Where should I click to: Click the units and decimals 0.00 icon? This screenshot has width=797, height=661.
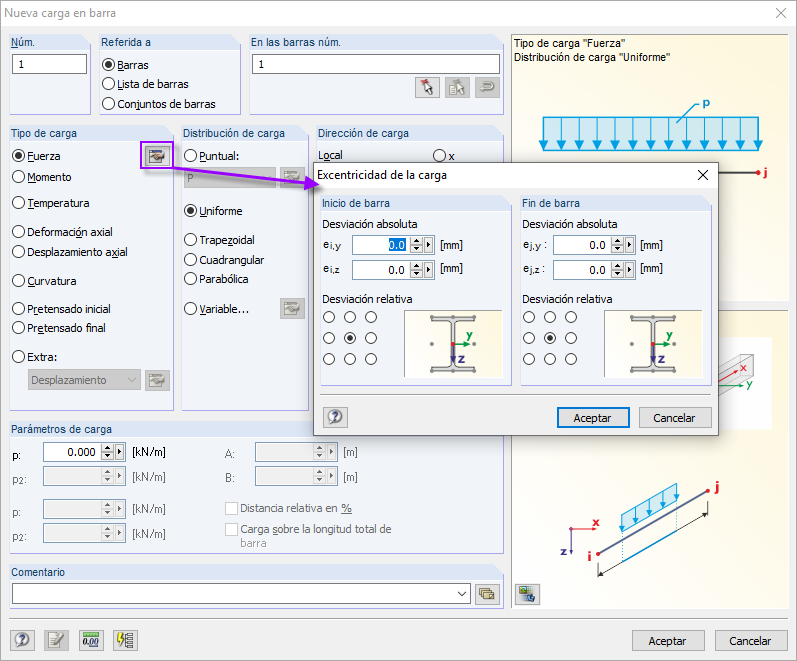click(91, 640)
